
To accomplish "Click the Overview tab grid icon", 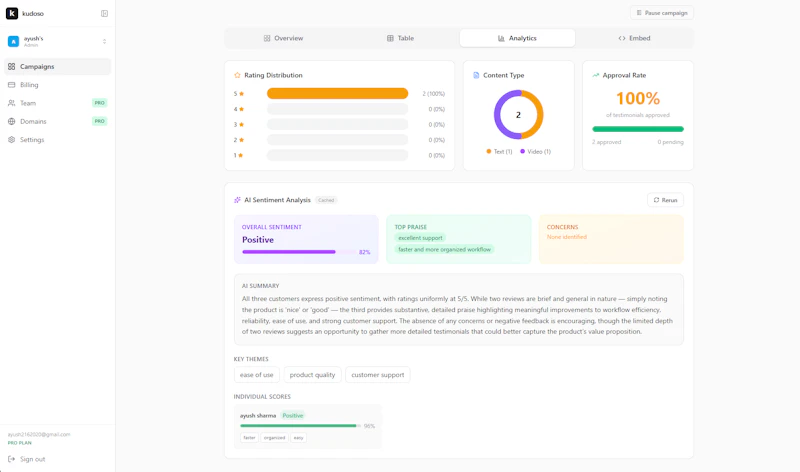I will [x=267, y=38].
